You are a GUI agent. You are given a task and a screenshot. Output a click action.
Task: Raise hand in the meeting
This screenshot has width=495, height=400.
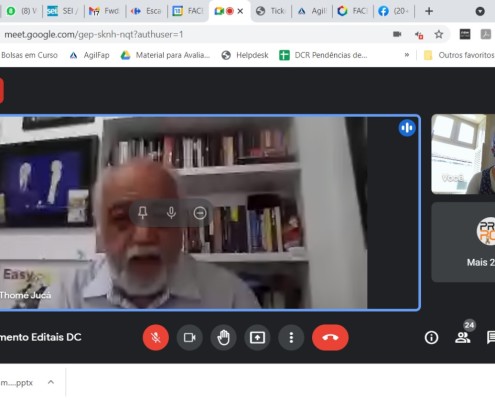click(x=224, y=337)
